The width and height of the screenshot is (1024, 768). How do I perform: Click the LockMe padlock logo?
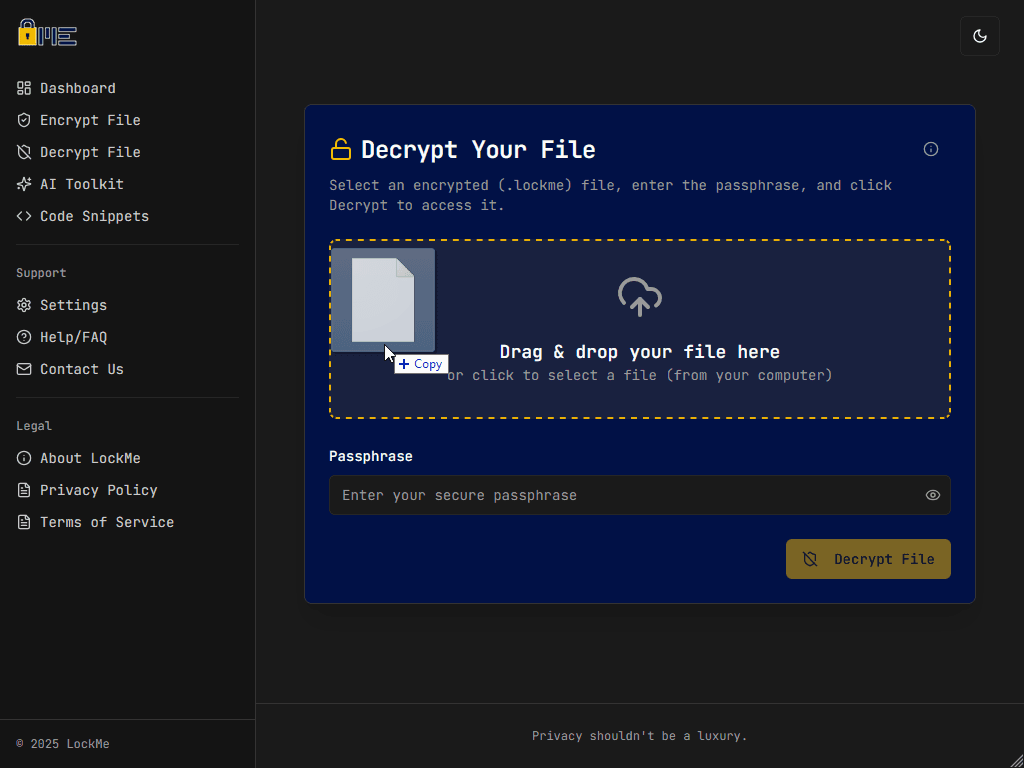47,32
